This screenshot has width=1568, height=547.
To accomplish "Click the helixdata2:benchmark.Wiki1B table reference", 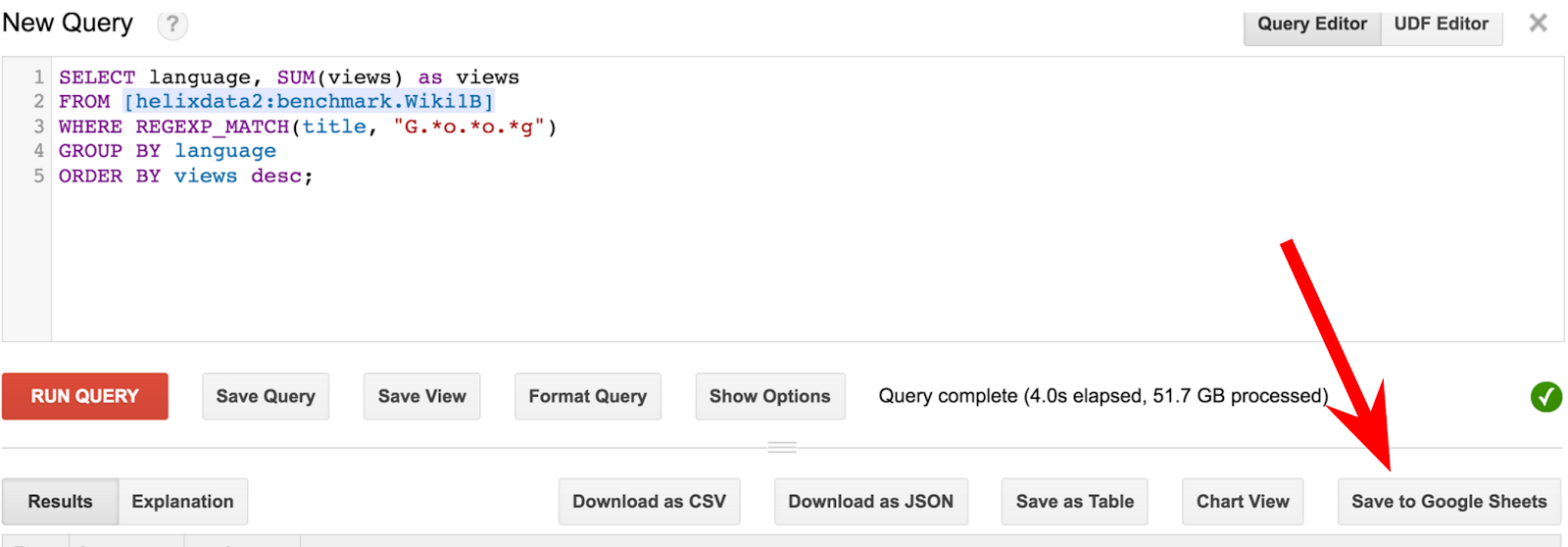I will 309,102.
